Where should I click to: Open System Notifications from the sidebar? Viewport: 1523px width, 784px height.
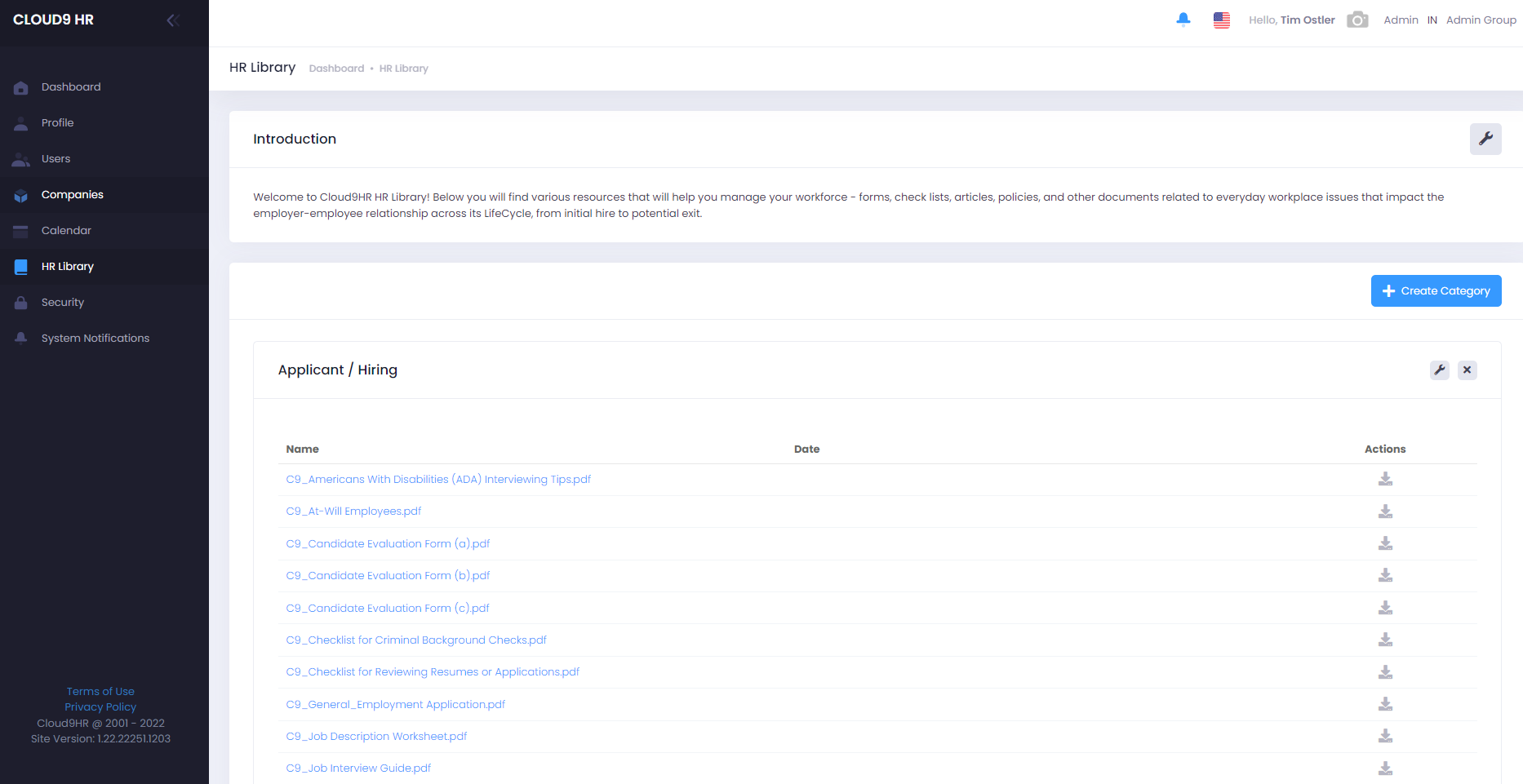95,338
